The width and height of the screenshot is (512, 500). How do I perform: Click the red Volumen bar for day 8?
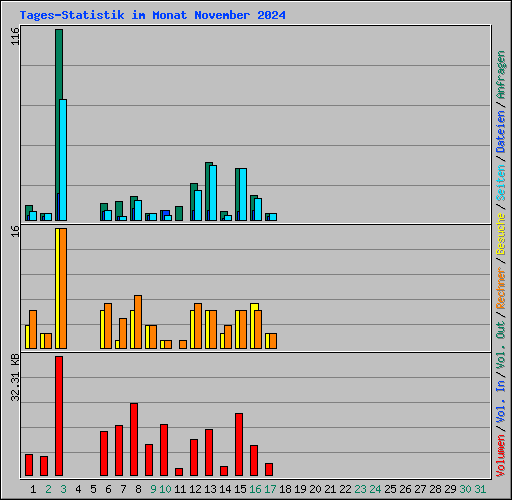pyautogui.click(x=134, y=439)
